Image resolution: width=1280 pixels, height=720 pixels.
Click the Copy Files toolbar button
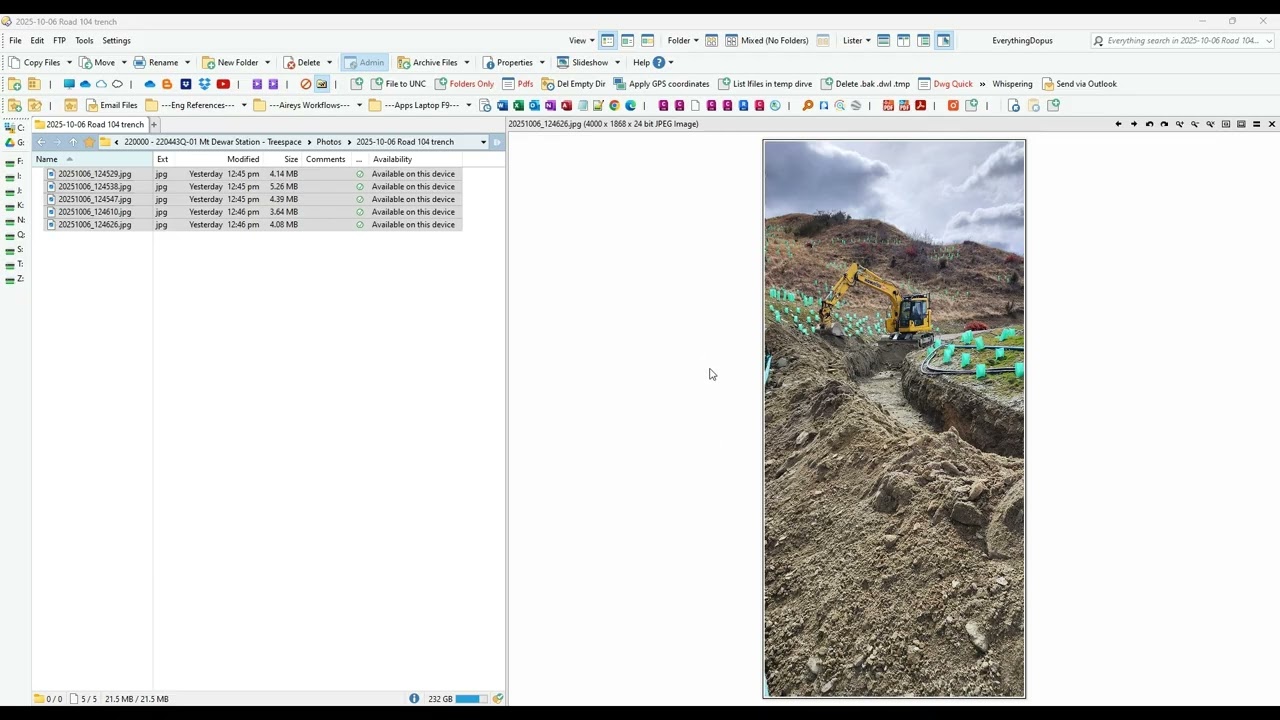[35, 62]
